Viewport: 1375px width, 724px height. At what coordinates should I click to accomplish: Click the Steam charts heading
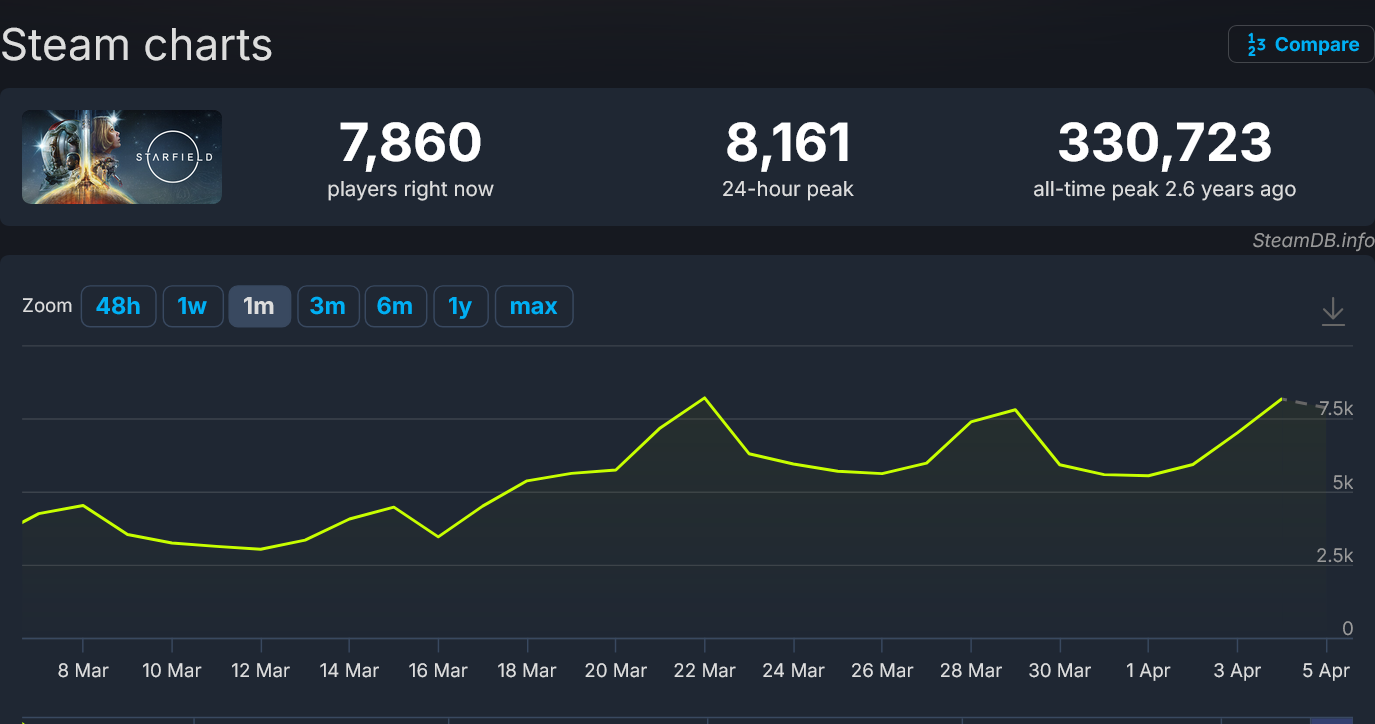click(x=137, y=45)
